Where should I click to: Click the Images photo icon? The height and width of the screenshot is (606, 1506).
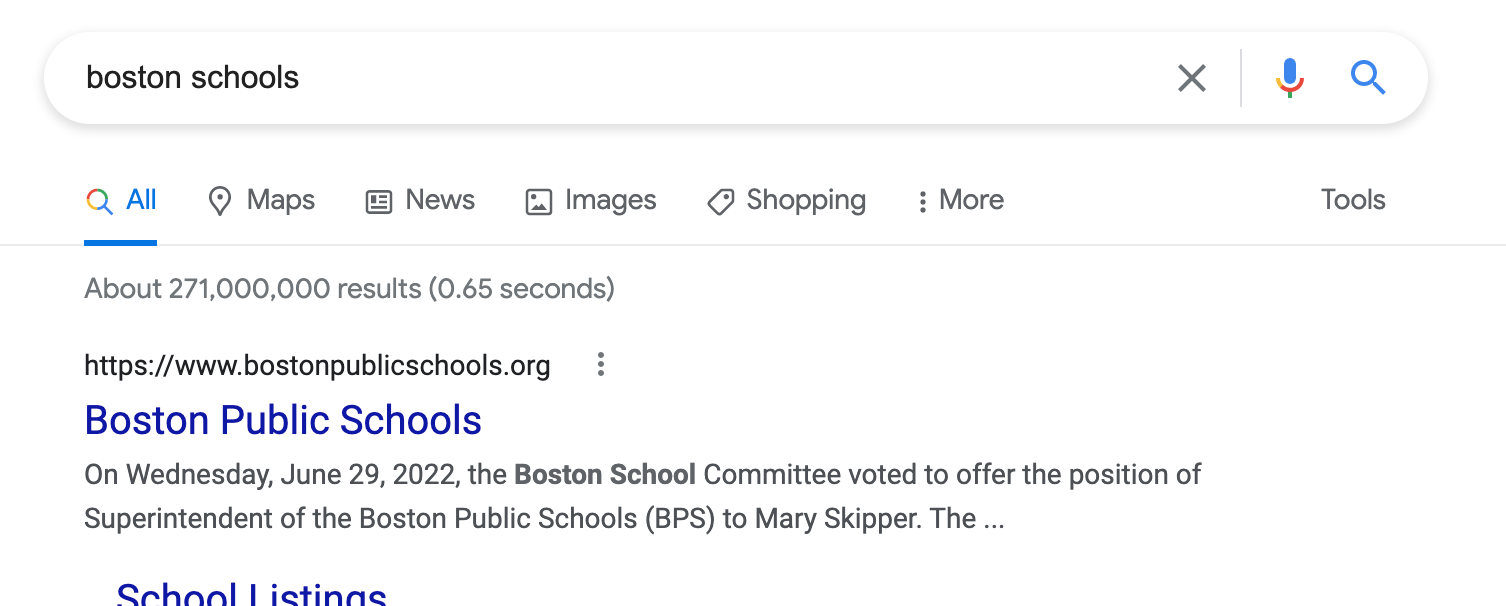click(538, 200)
